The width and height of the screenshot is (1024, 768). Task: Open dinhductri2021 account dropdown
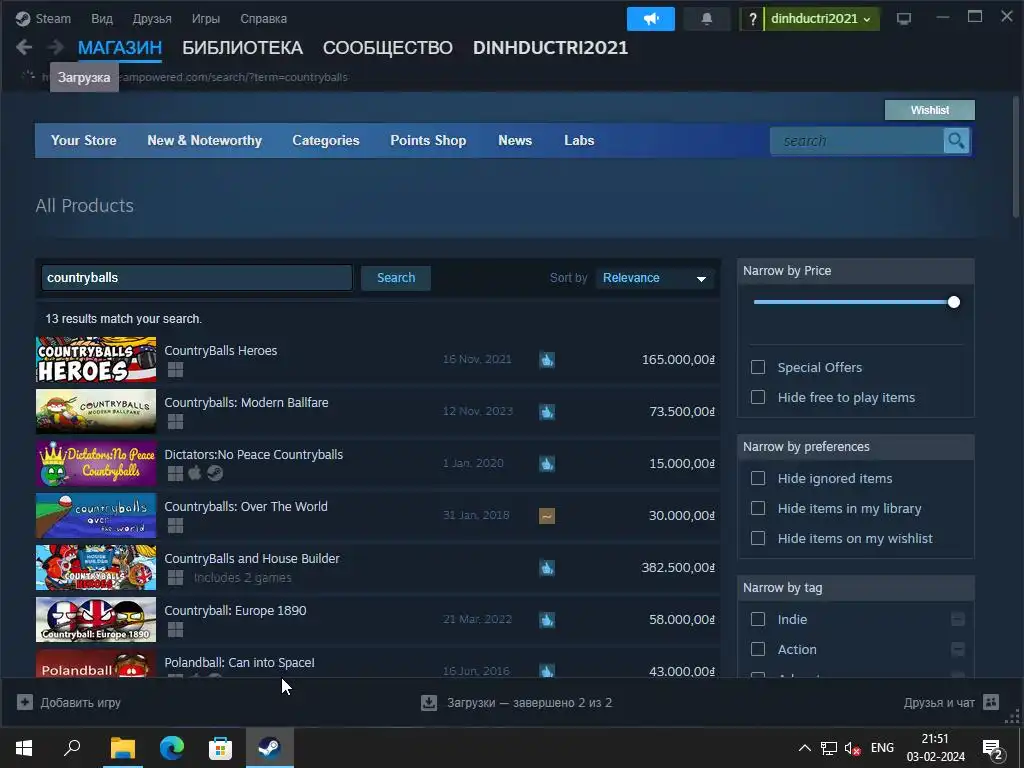pyautogui.click(x=822, y=19)
